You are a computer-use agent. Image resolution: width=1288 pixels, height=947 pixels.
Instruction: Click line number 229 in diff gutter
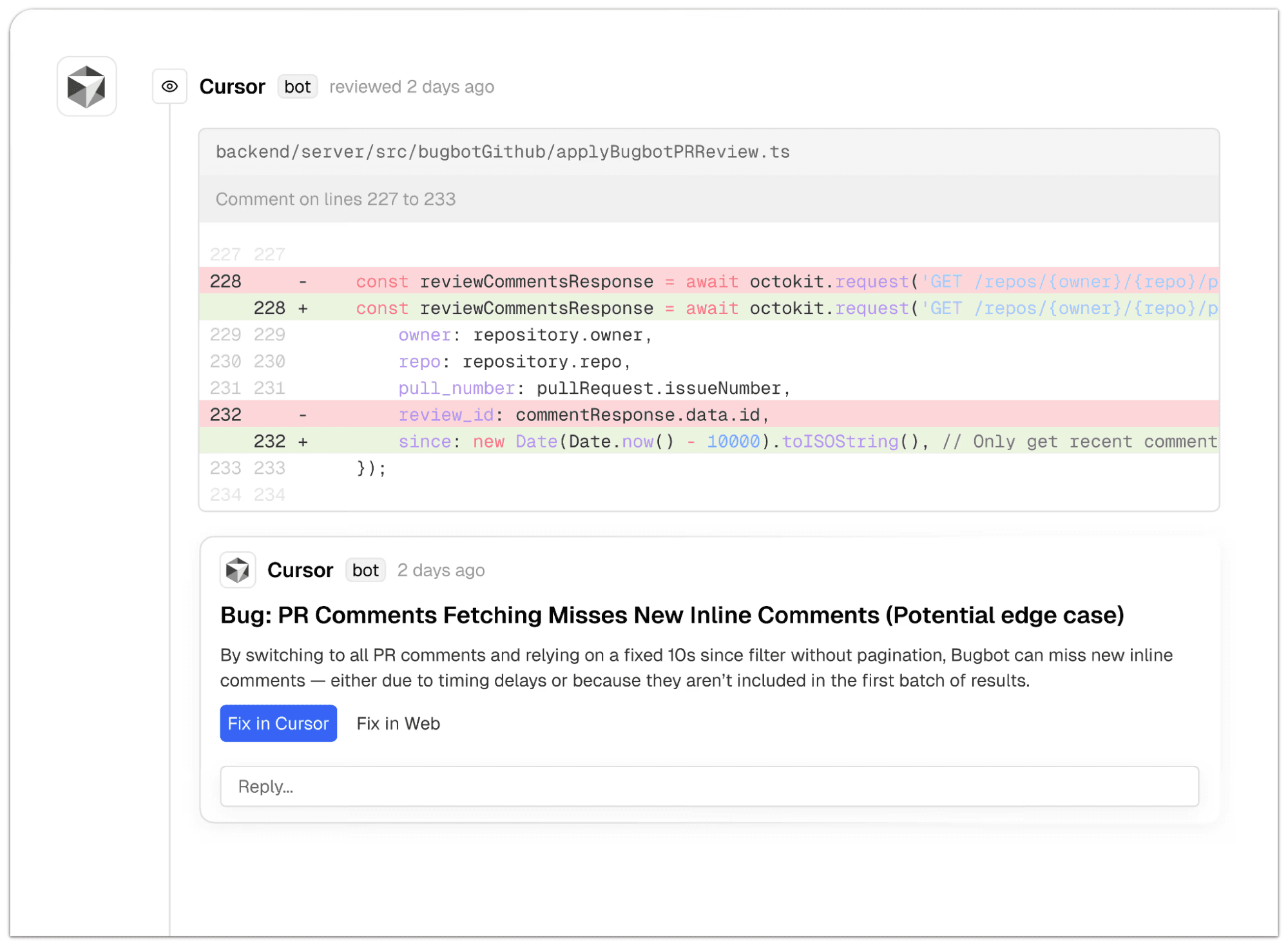[x=226, y=335]
